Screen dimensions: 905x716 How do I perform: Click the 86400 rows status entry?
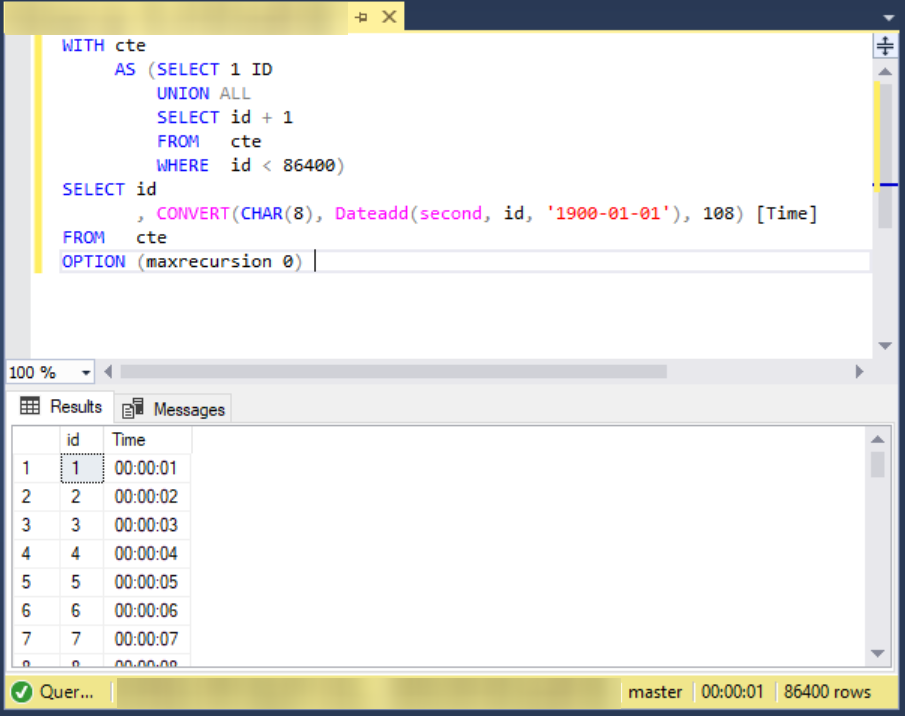point(827,692)
